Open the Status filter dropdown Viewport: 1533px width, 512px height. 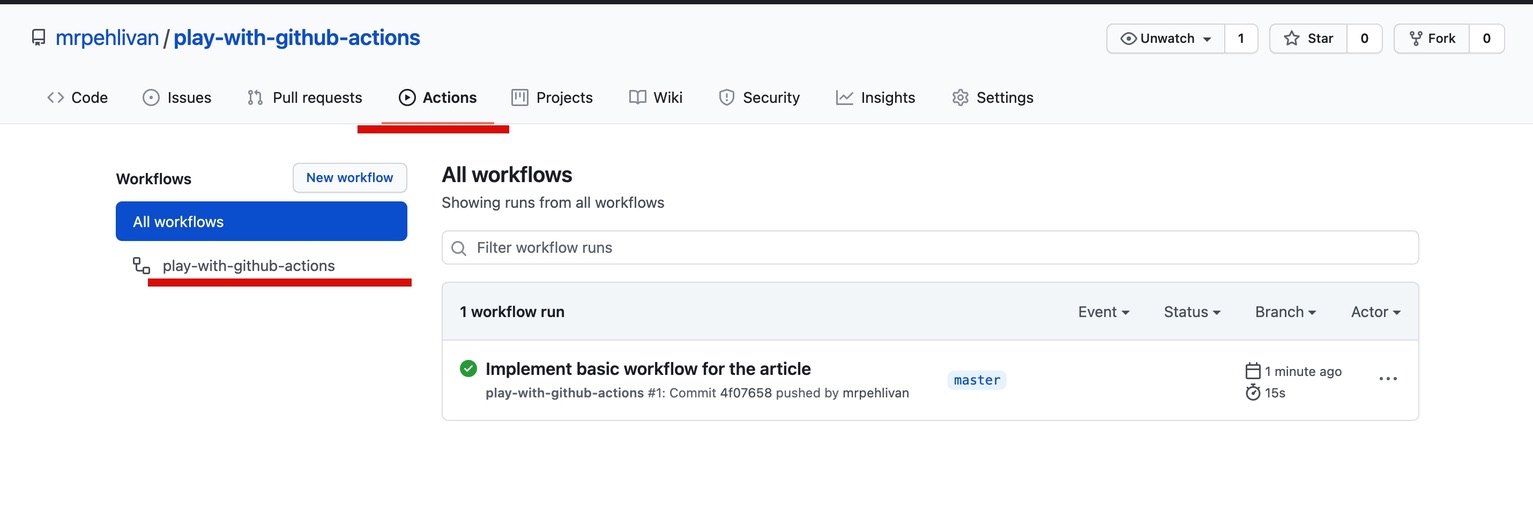pyautogui.click(x=1192, y=312)
